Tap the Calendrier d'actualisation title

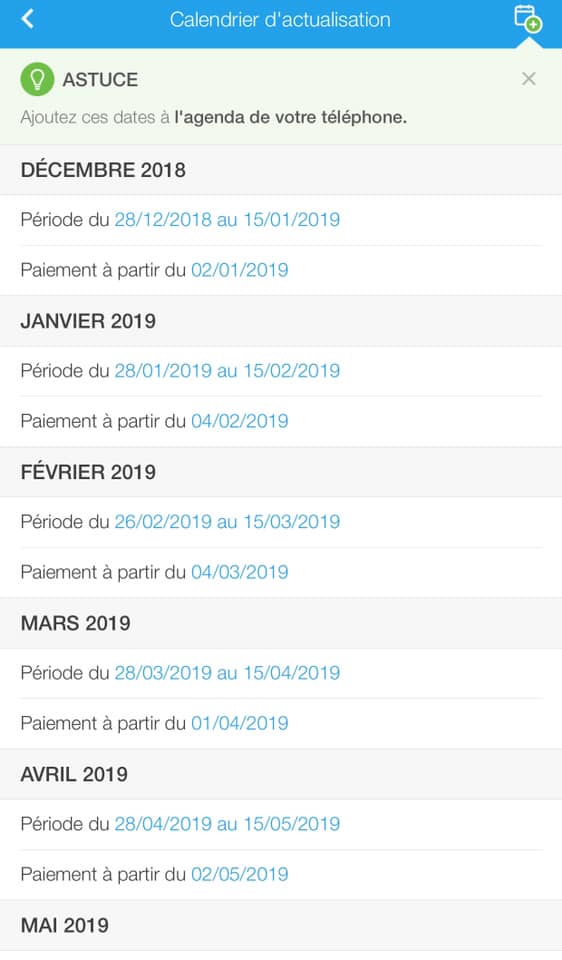click(x=280, y=20)
